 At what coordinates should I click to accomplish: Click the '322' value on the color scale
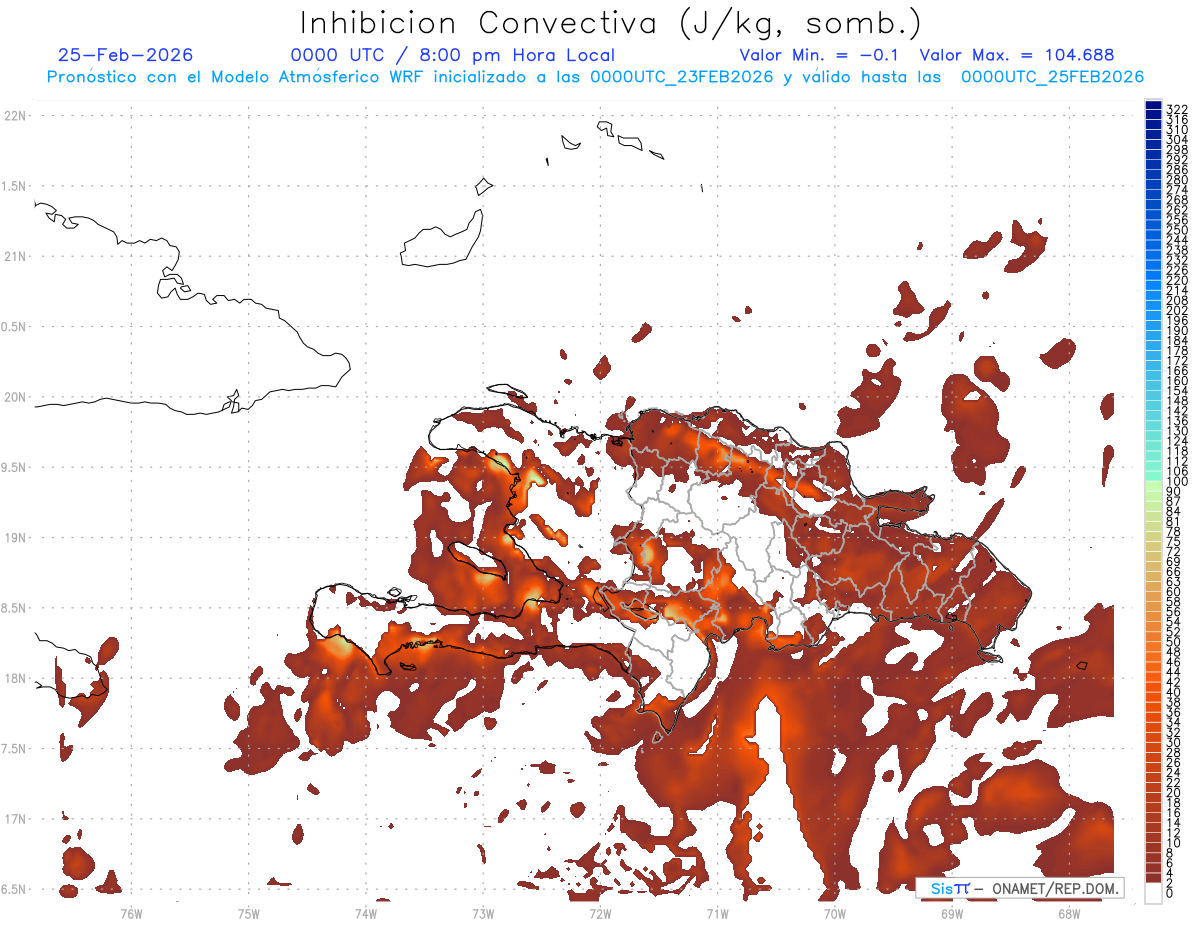(1177, 108)
